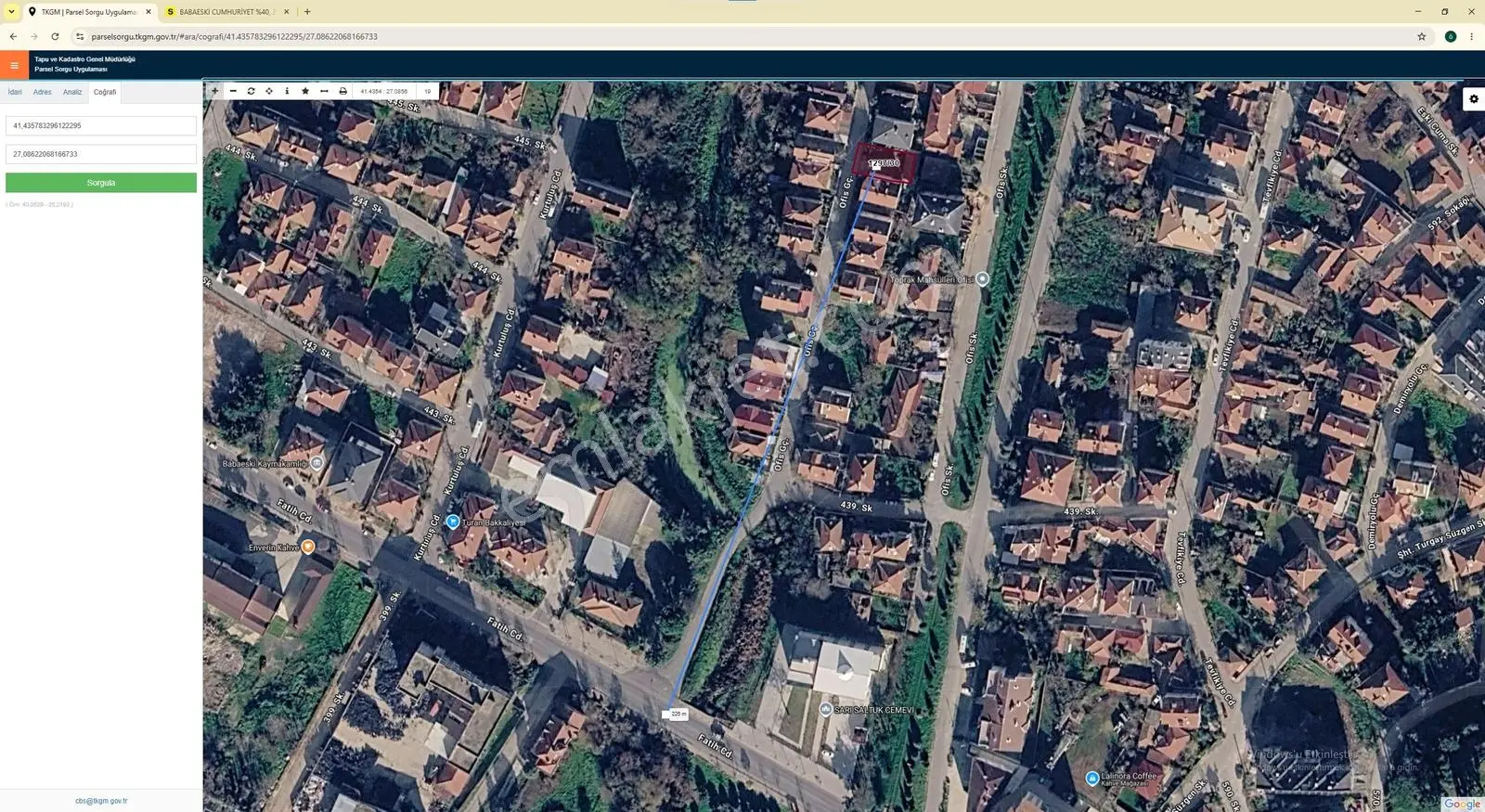Click the zoom level 19 indicator
This screenshot has height=812, width=1485.
point(428,91)
